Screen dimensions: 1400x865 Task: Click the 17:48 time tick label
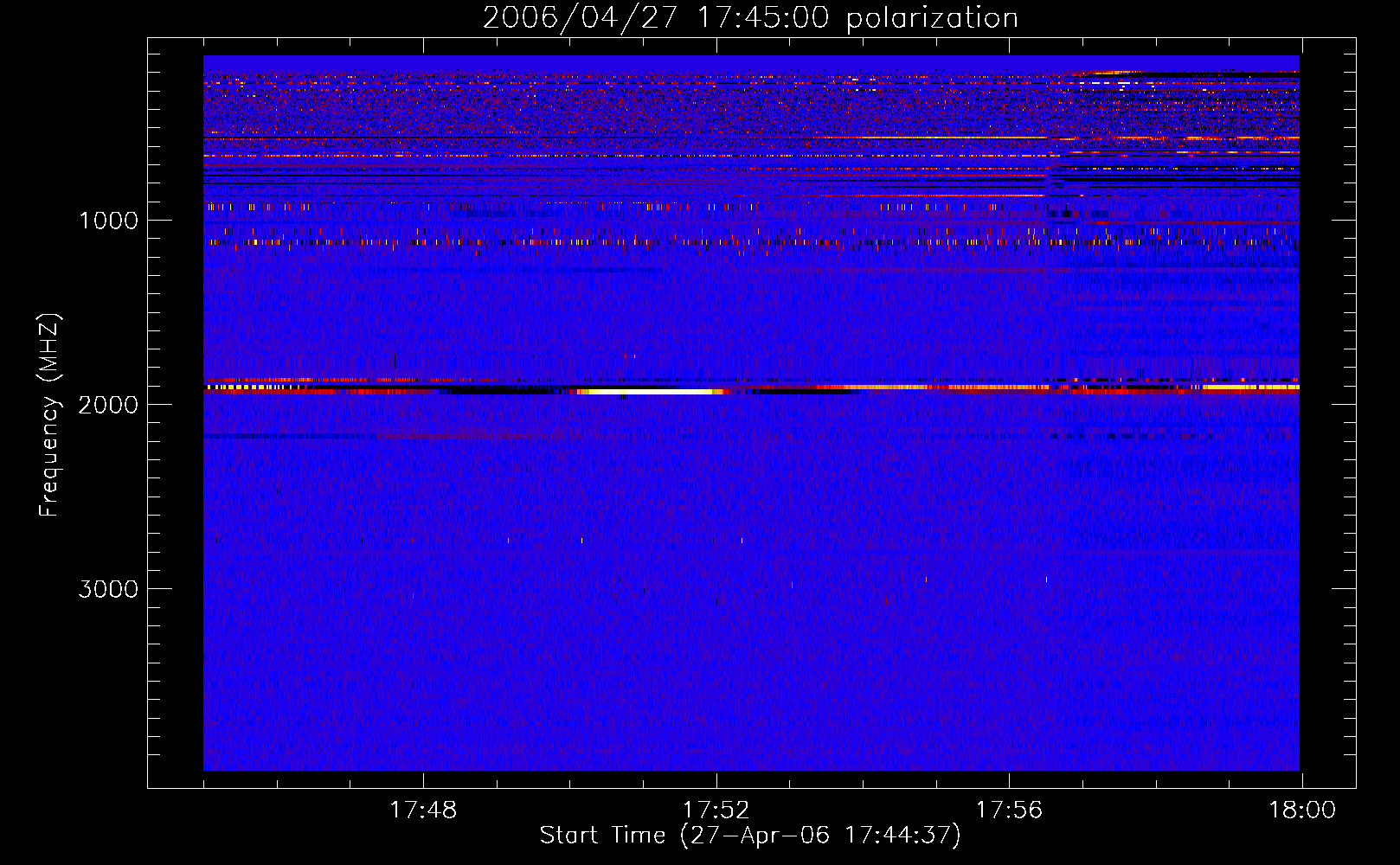423,811
